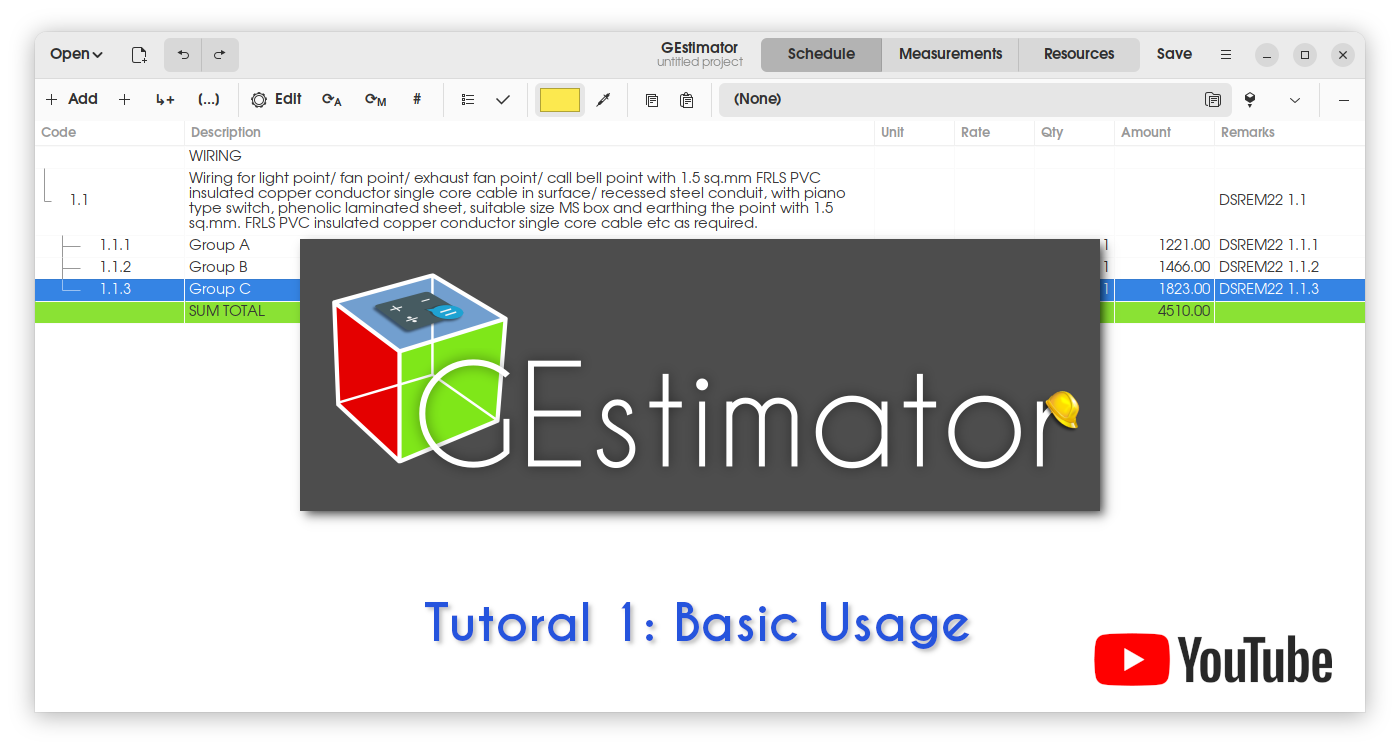Viewport: 1400px width, 750px height.
Task: Switch to the Schedule tab
Action: click(821, 54)
